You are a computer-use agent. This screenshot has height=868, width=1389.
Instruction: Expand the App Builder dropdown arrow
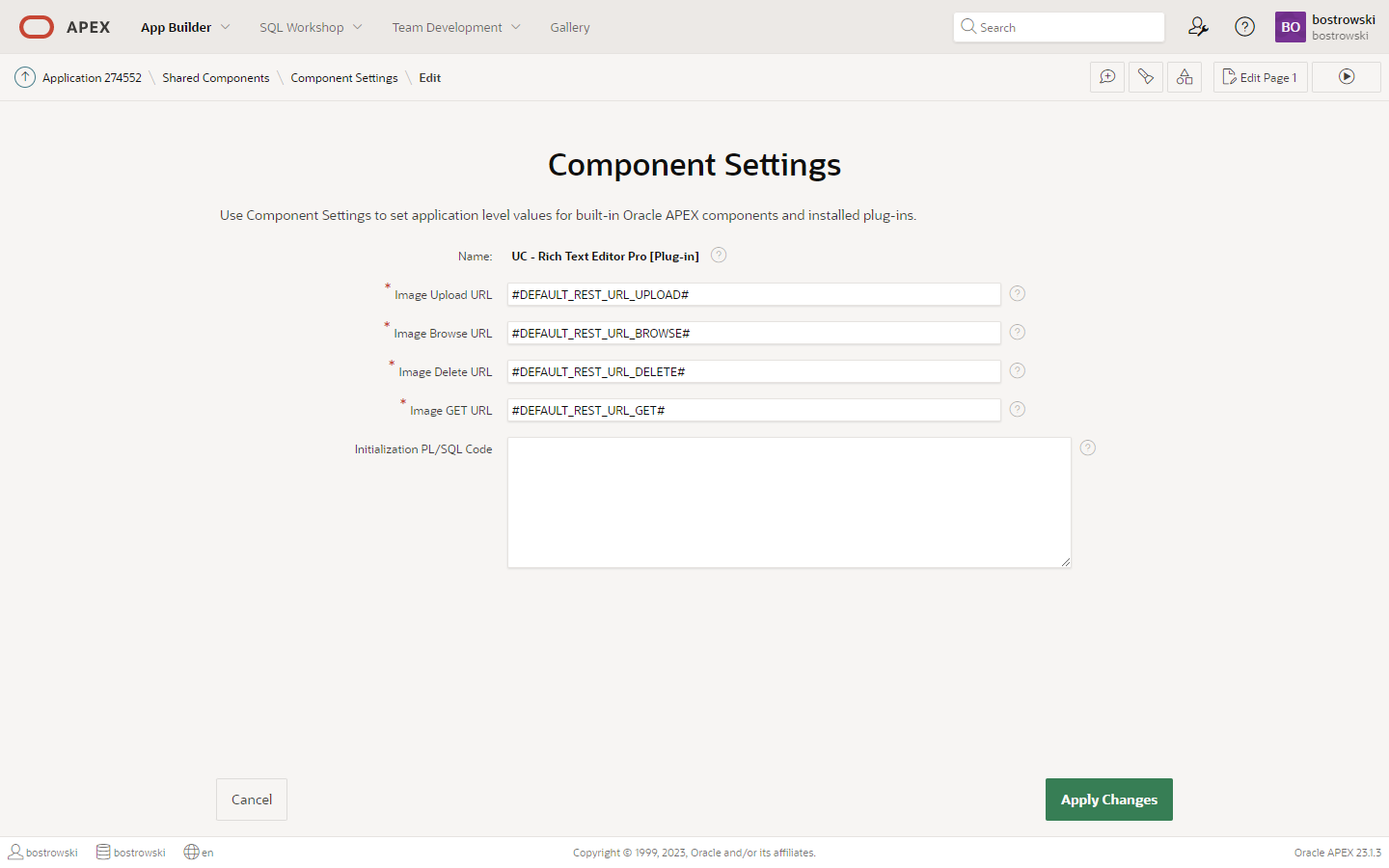click(x=226, y=27)
